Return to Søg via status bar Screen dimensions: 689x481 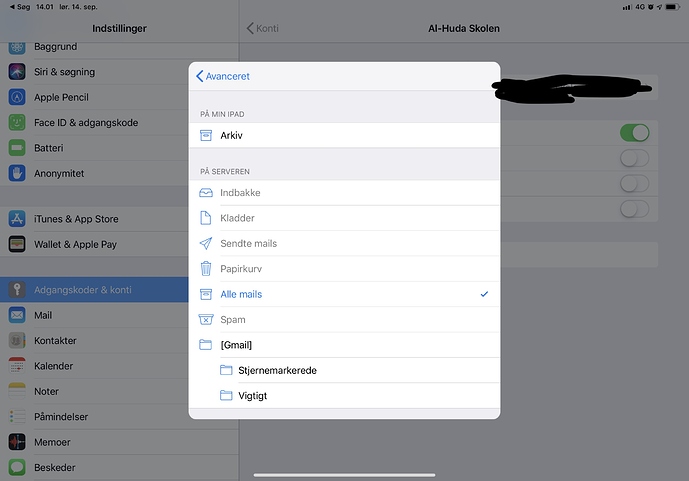[20, 7]
